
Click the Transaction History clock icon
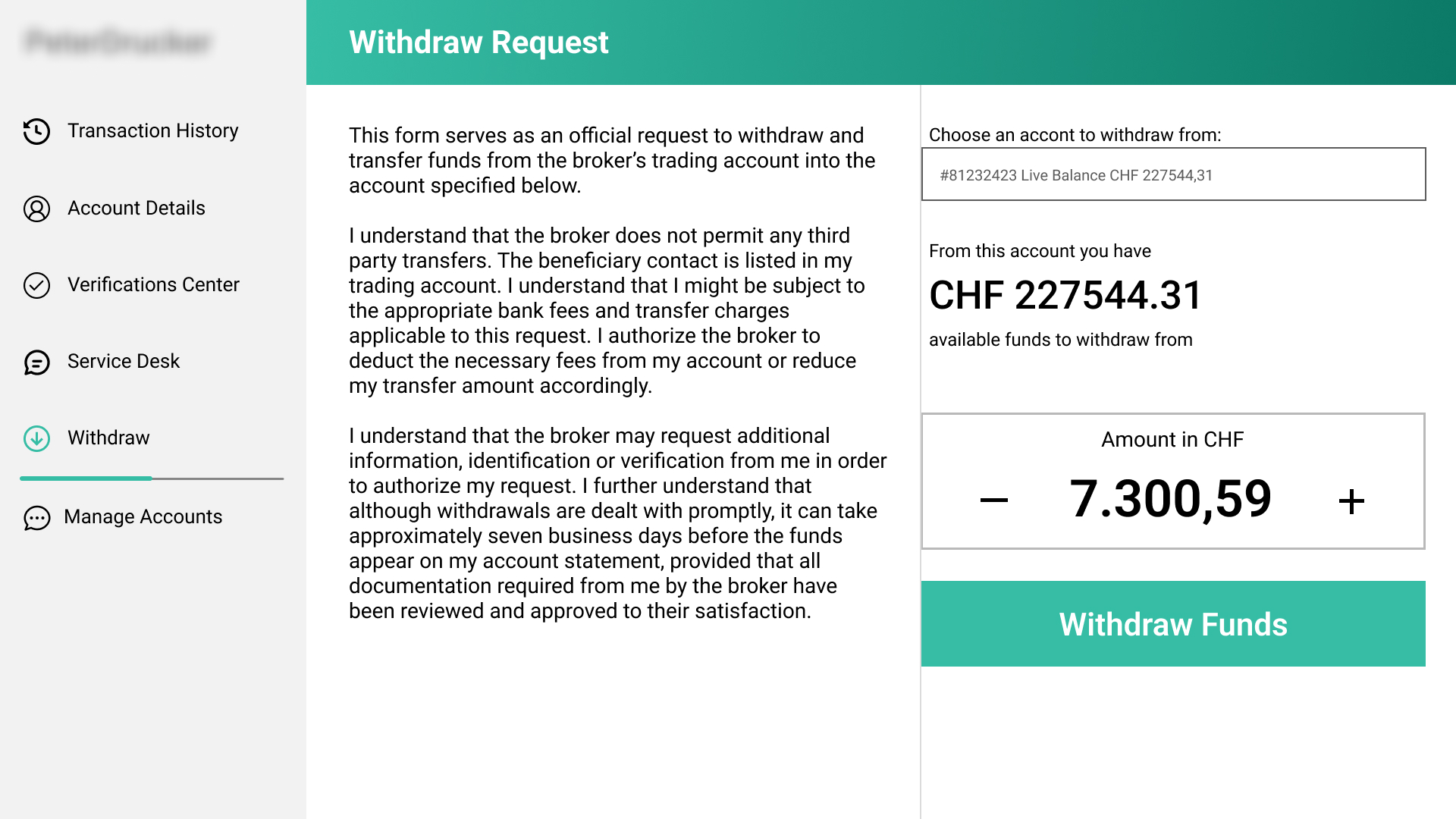pyautogui.click(x=36, y=131)
